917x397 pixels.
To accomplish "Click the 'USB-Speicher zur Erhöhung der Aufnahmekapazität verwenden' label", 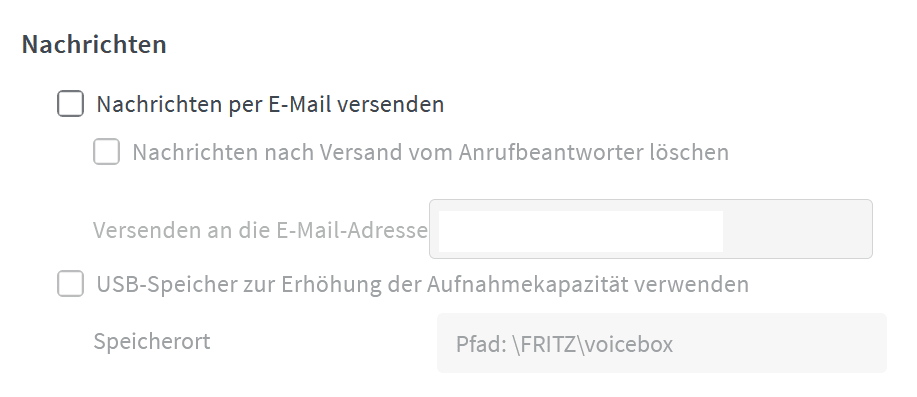I will pos(422,284).
